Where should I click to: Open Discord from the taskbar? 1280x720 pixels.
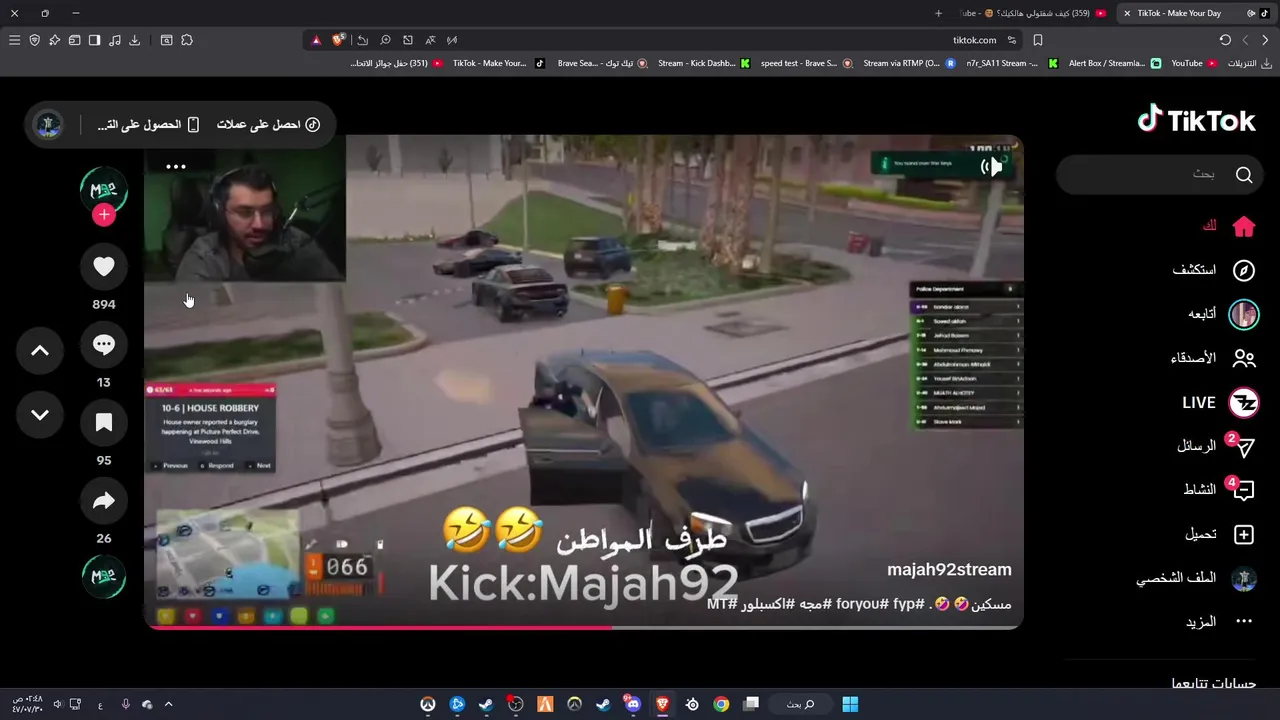click(632, 704)
